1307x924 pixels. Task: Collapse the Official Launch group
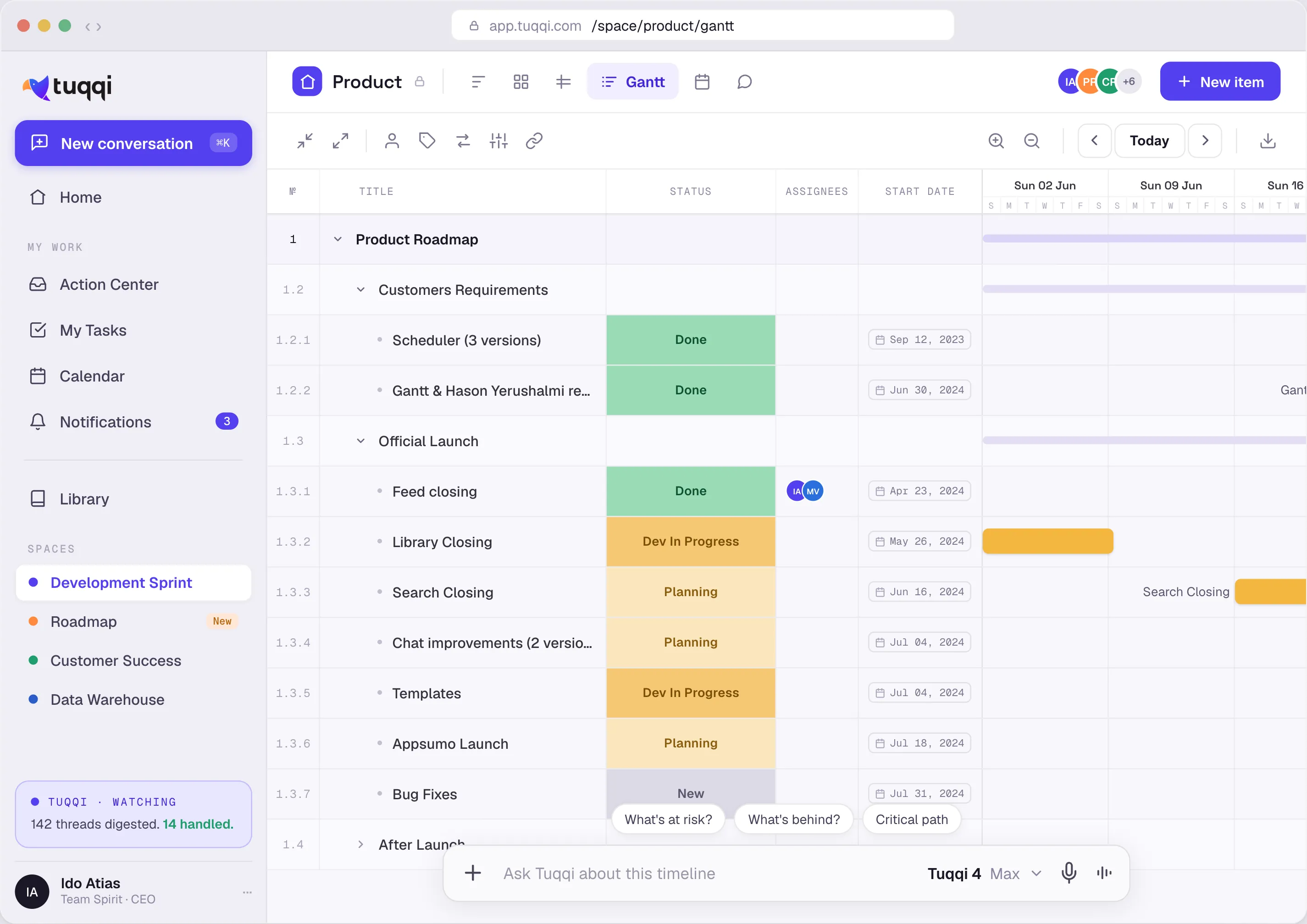tap(360, 441)
